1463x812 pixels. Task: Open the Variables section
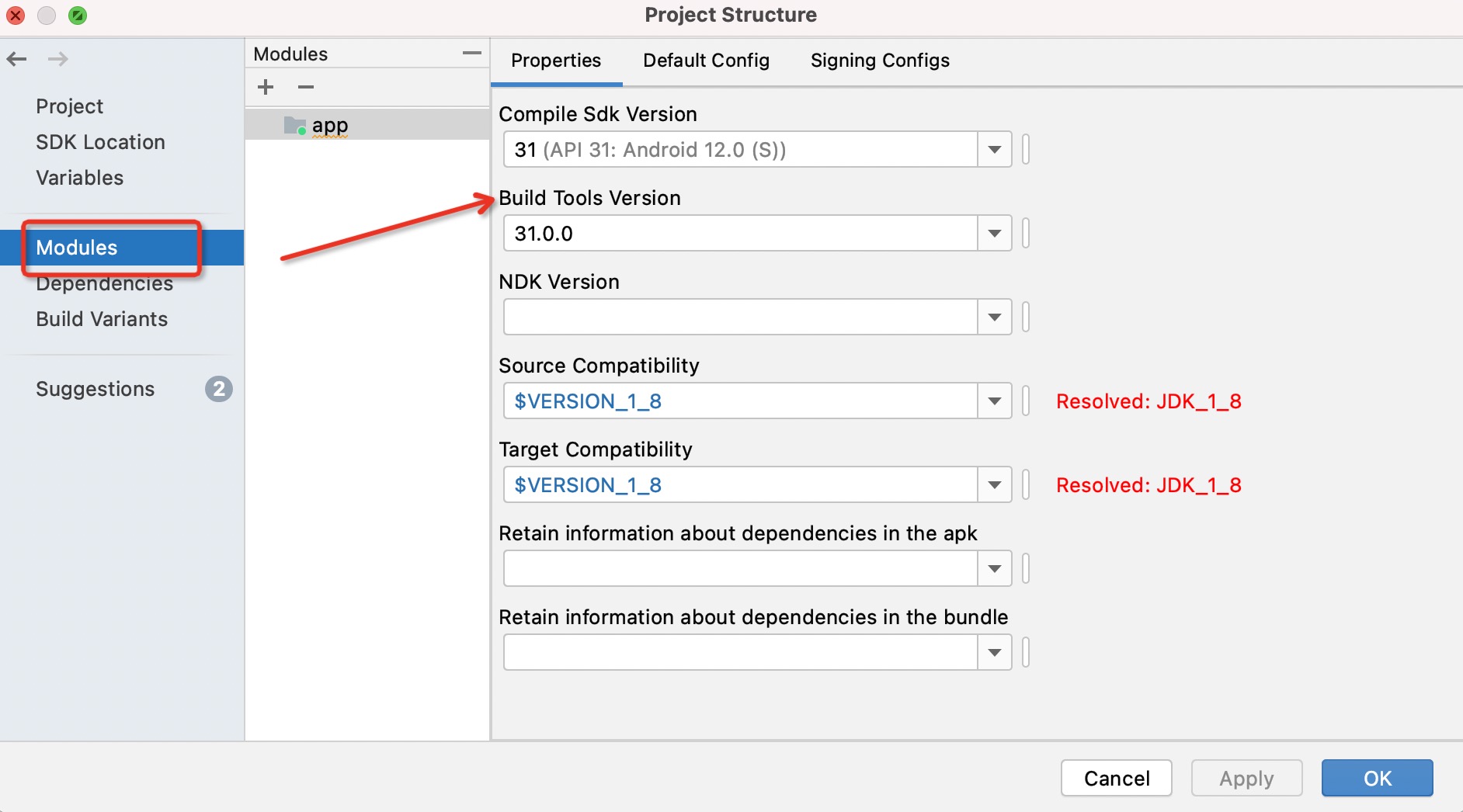pos(79,178)
